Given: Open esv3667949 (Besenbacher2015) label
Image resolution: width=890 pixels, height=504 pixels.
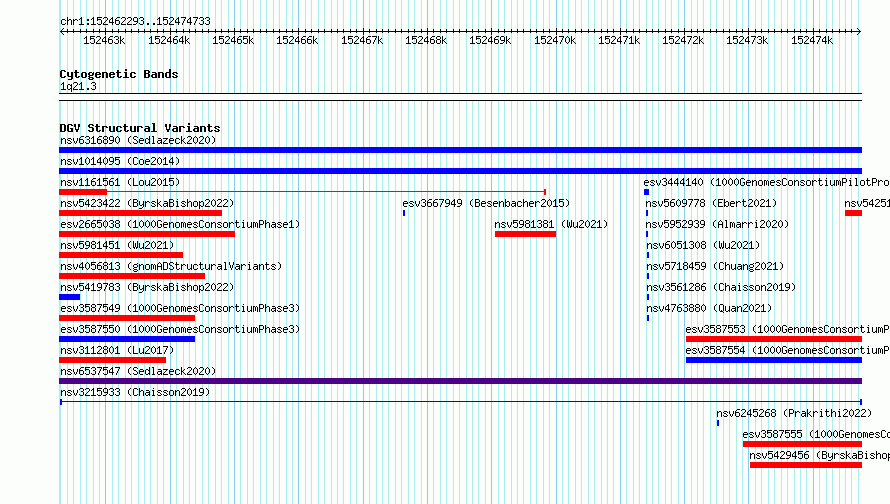Looking at the screenshot, I should (x=486, y=203).
